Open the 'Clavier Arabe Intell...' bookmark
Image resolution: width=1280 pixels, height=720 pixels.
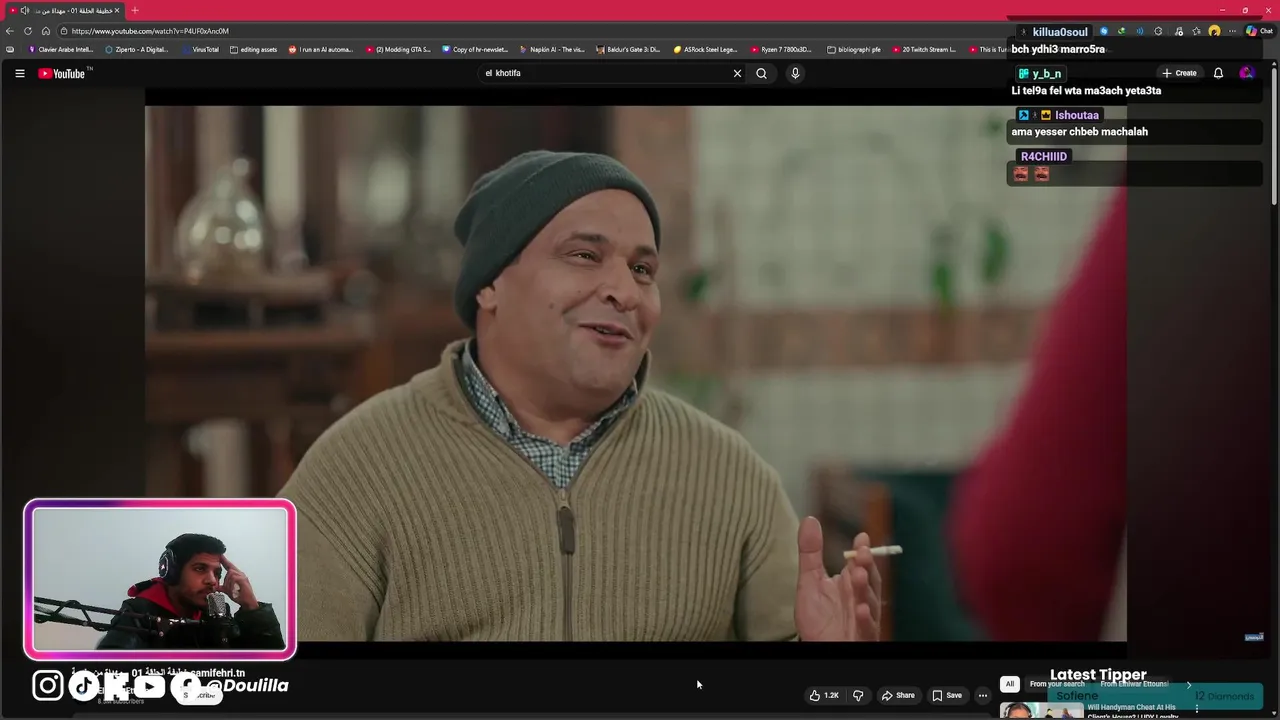[x=61, y=49]
